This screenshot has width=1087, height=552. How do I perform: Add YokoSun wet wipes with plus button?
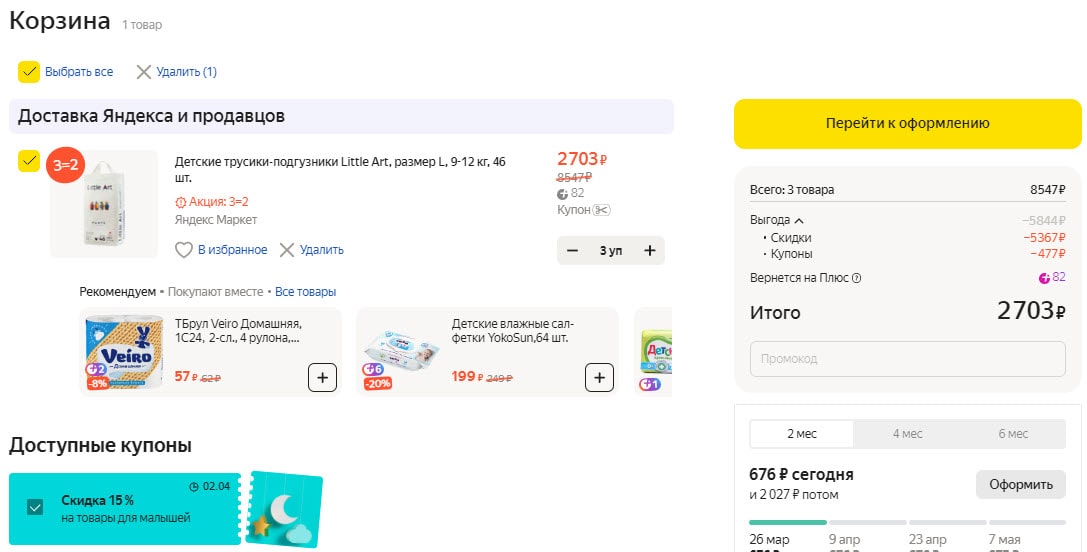(598, 378)
